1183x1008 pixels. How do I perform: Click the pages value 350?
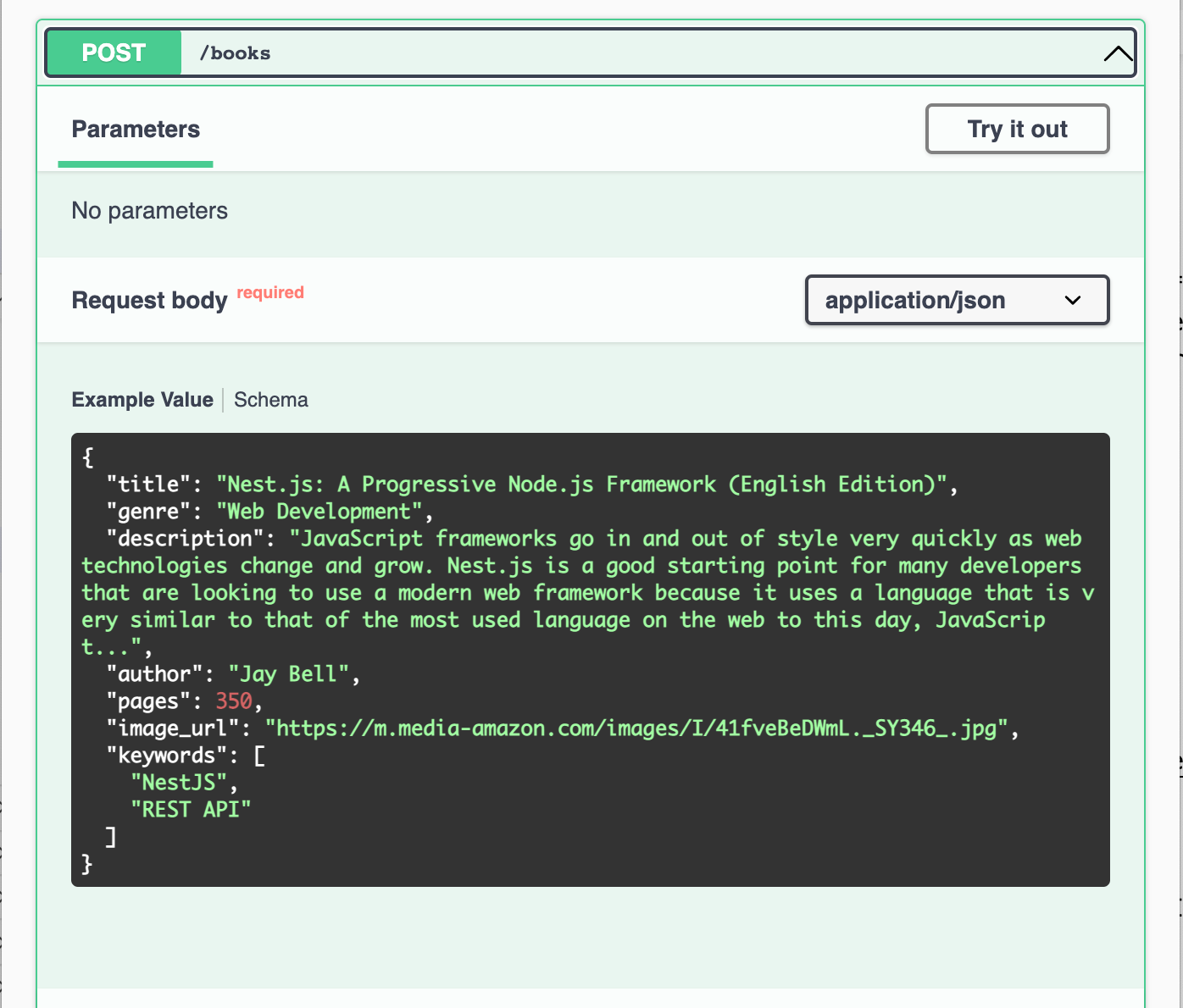[x=234, y=701]
